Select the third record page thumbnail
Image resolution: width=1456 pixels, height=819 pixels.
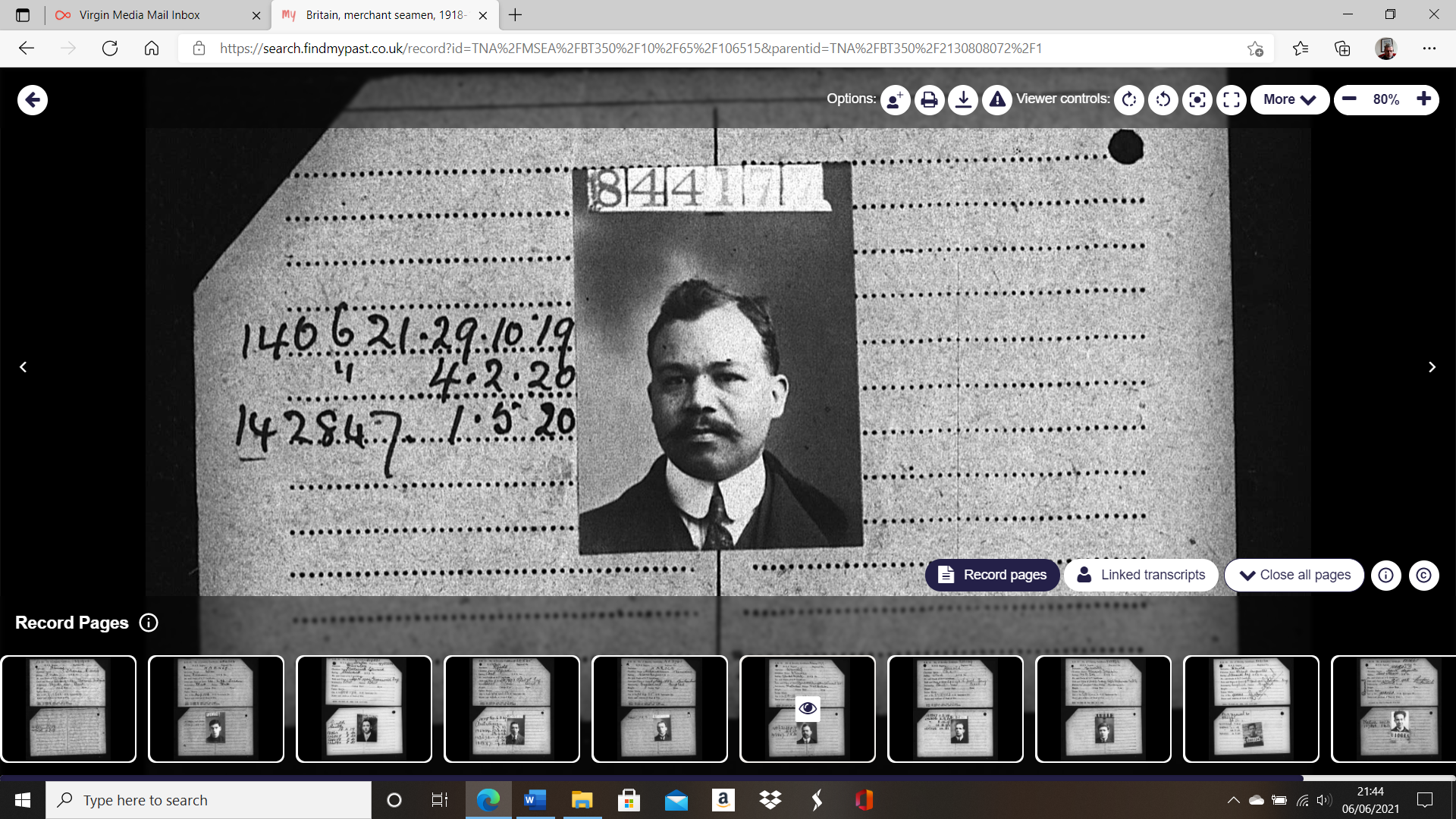click(364, 709)
